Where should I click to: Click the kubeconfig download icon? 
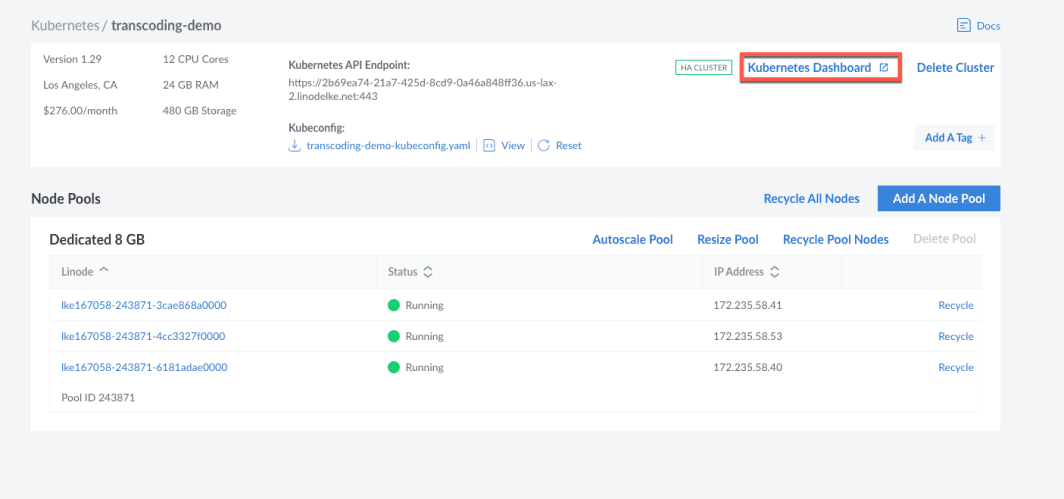[x=295, y=146]
